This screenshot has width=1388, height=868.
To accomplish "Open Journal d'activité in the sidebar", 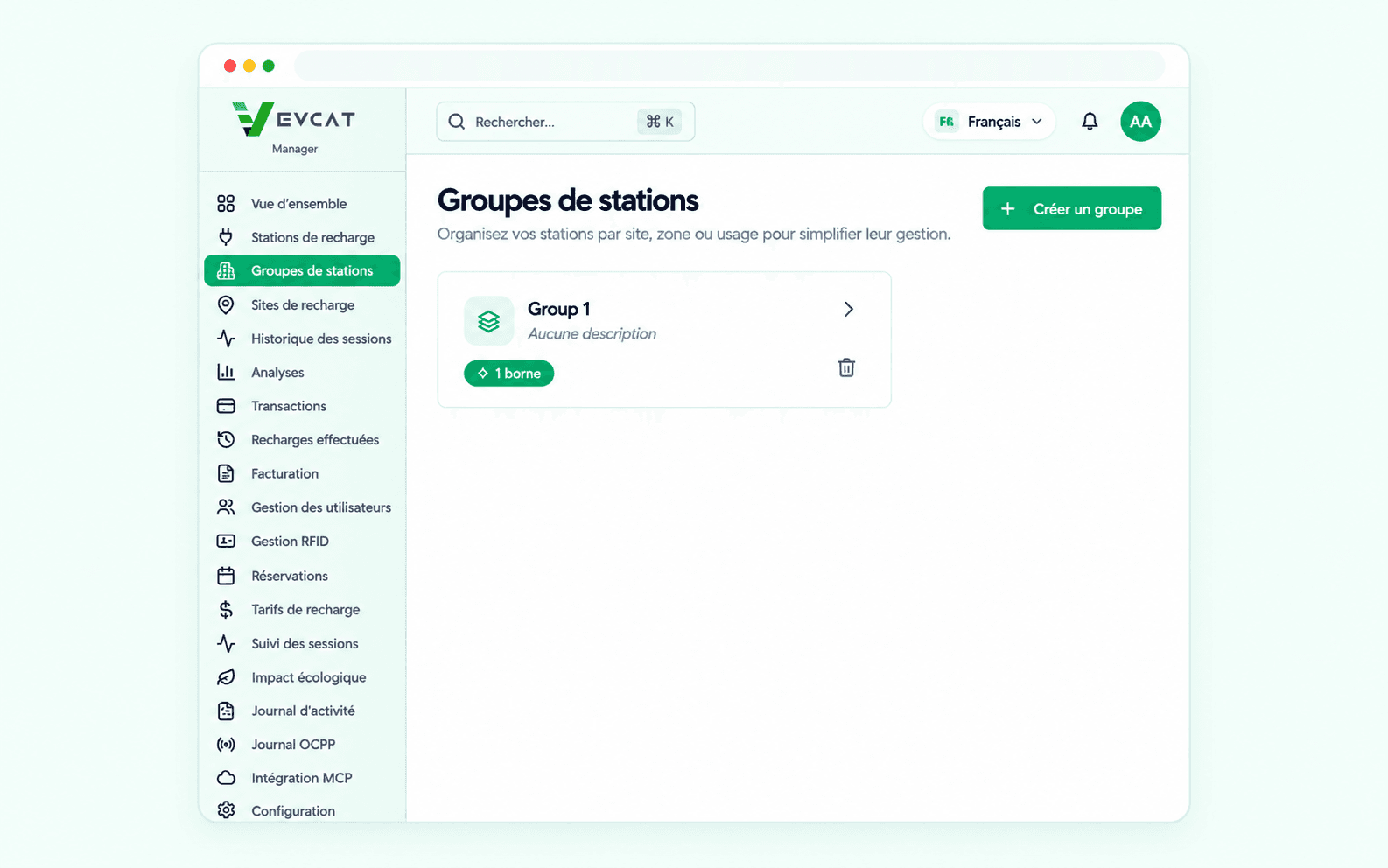I will click(x=302, y=710).
